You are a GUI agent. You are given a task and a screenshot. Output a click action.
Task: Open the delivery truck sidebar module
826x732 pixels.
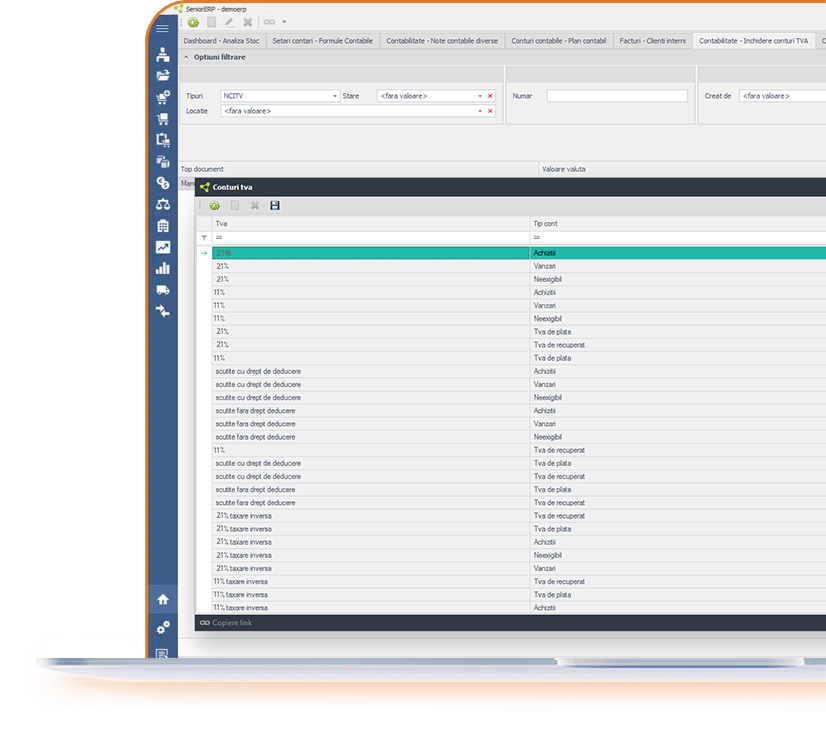click(162, 290)
